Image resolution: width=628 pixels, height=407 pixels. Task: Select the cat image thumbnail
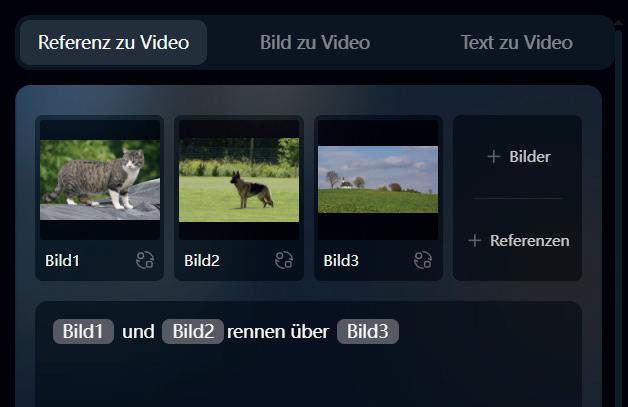pyautogui.click(x=100, y=179)
